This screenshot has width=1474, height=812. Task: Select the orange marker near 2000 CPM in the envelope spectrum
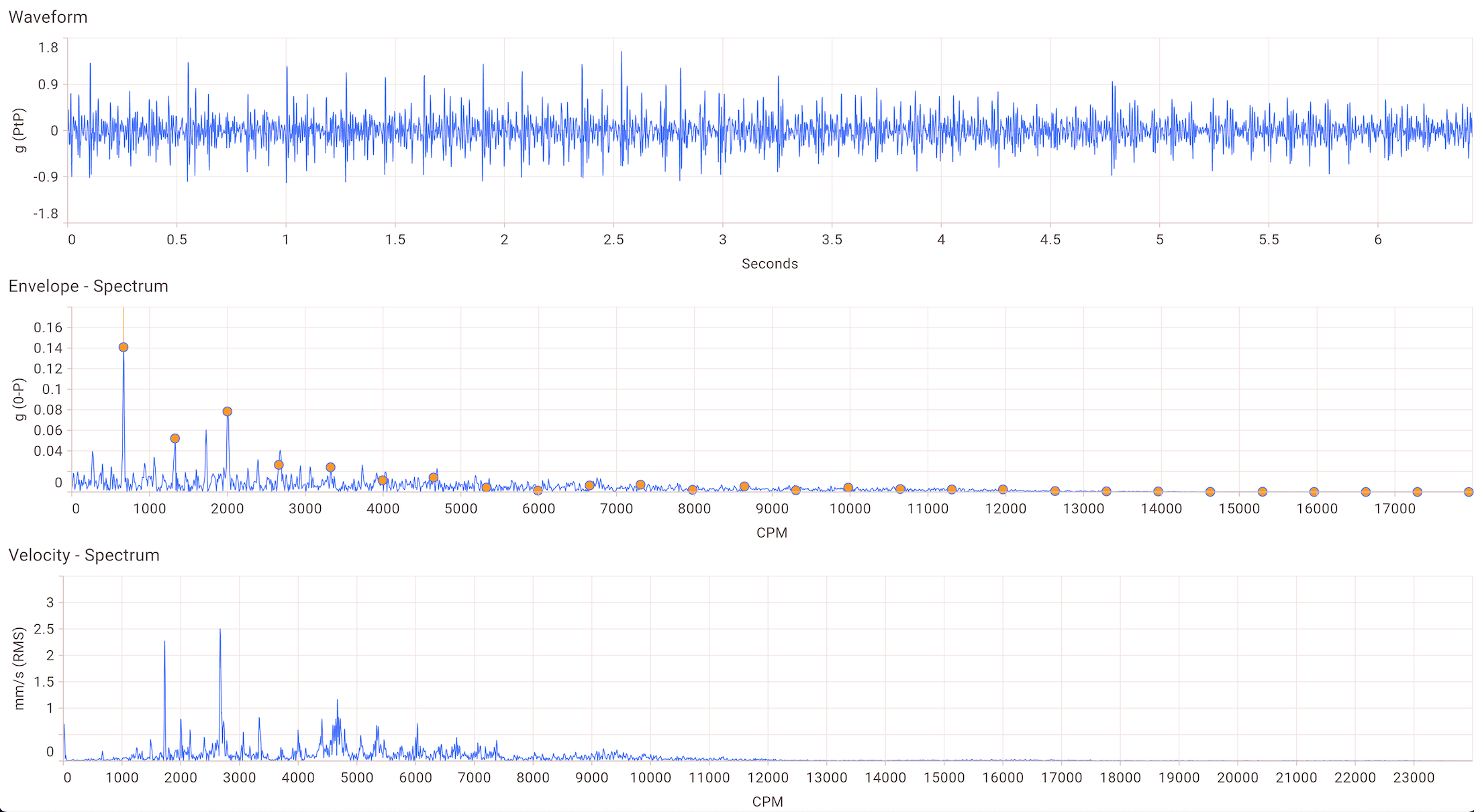point(228,411)
